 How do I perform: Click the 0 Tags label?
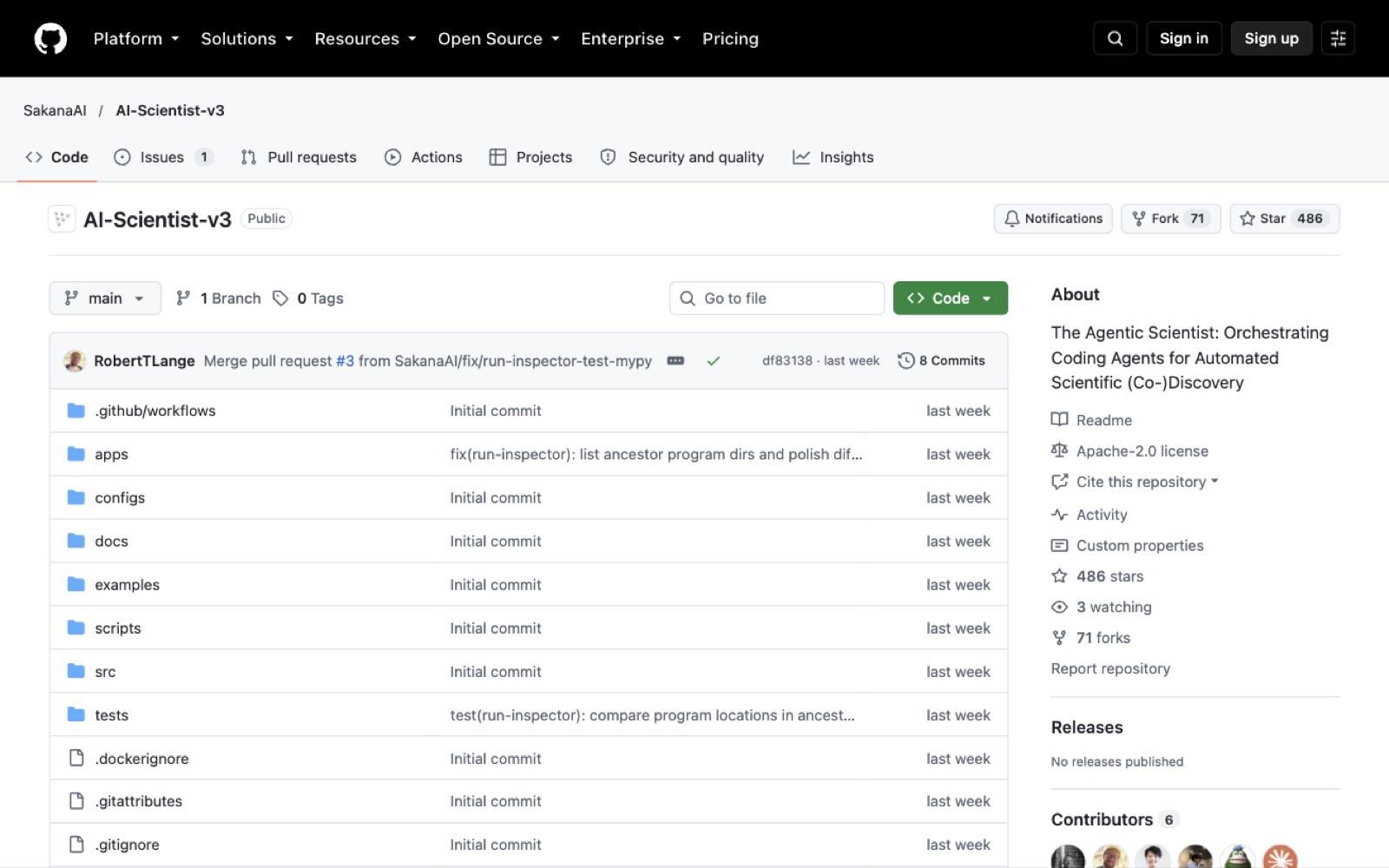(x=308, y=299)
